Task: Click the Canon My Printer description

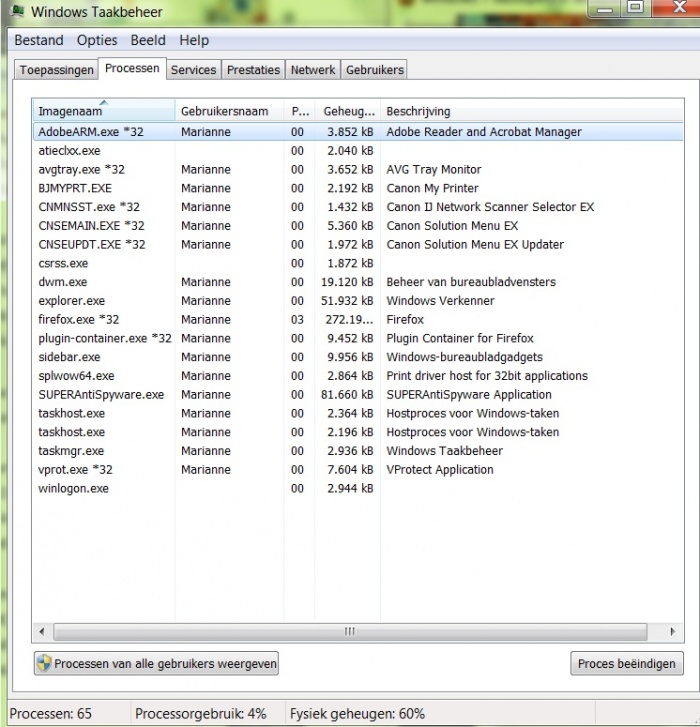Action: click(x=432, y=188)
